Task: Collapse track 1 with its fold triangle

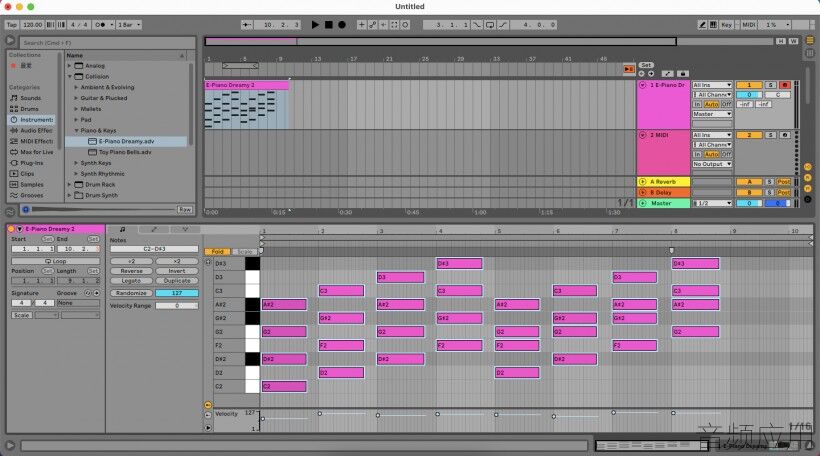Action: click(643, 85)
